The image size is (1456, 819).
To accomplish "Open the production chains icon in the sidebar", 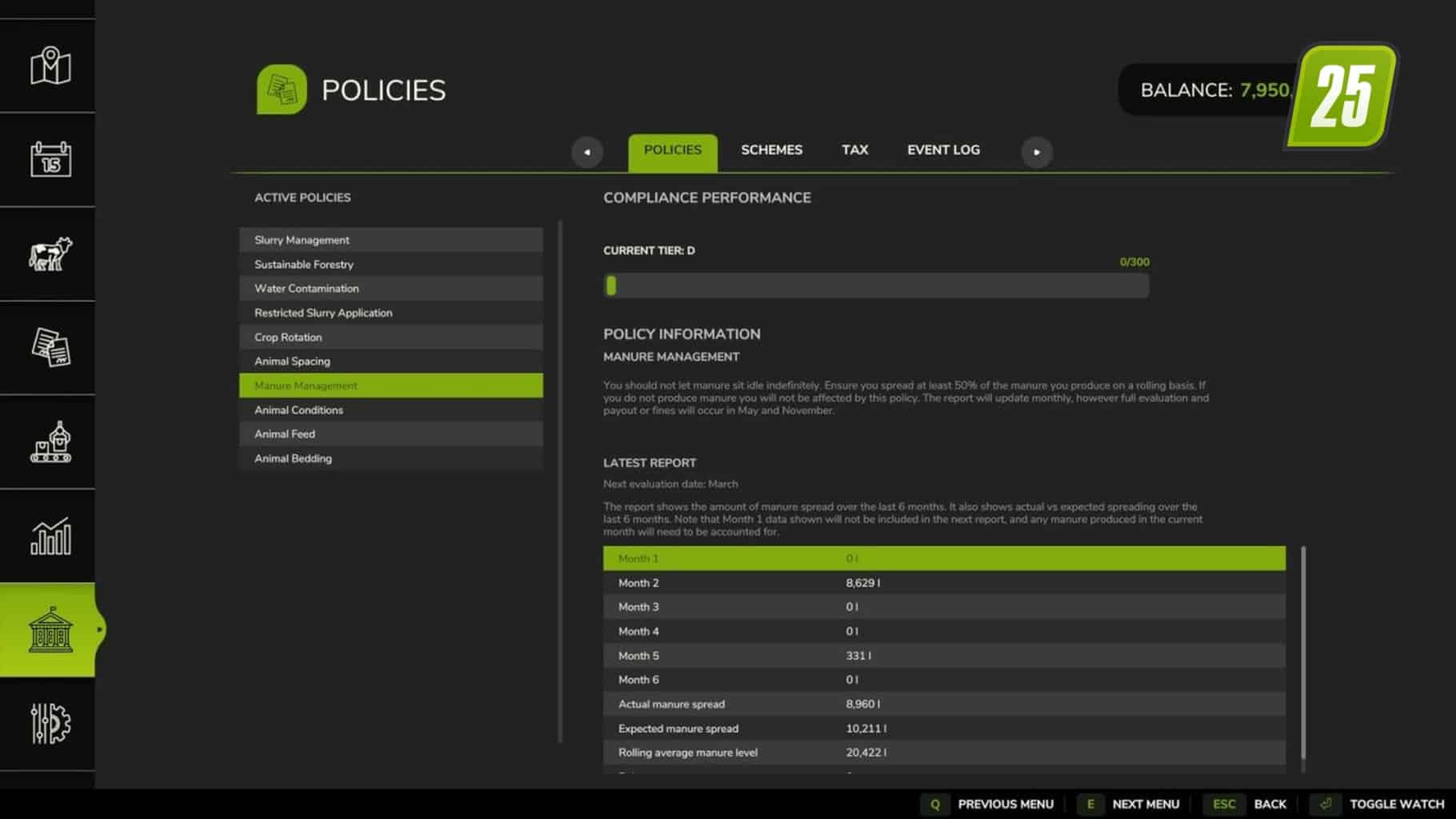I will tap(50, 441).
